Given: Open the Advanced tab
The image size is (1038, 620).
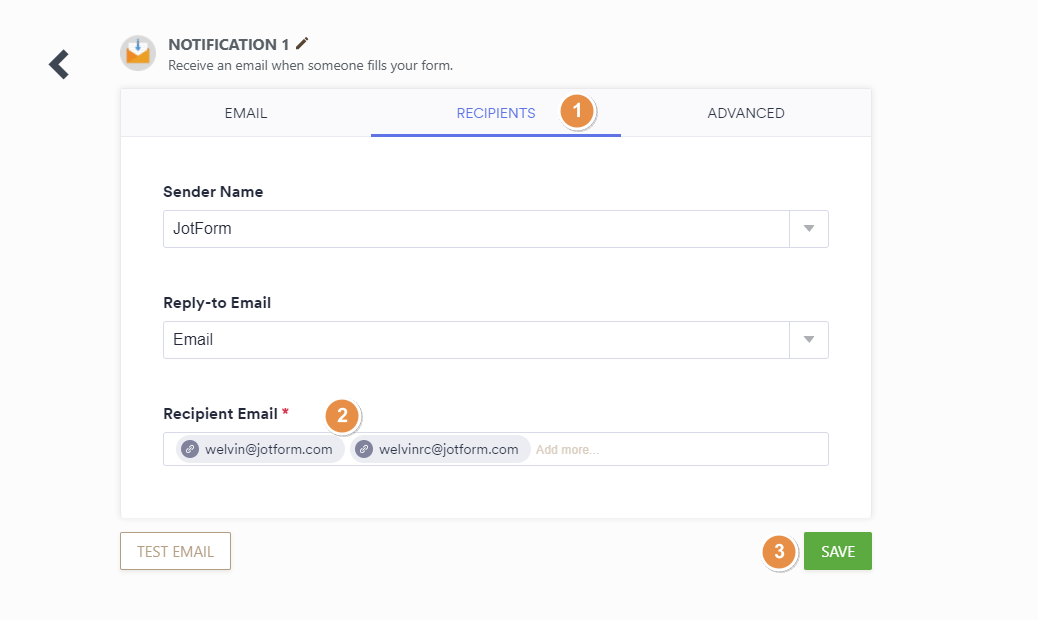Looking at the screenshot, I should 746,113.
